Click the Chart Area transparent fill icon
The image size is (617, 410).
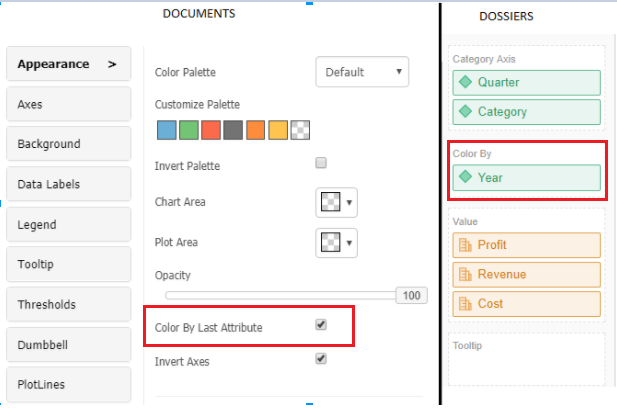(329, 202)
